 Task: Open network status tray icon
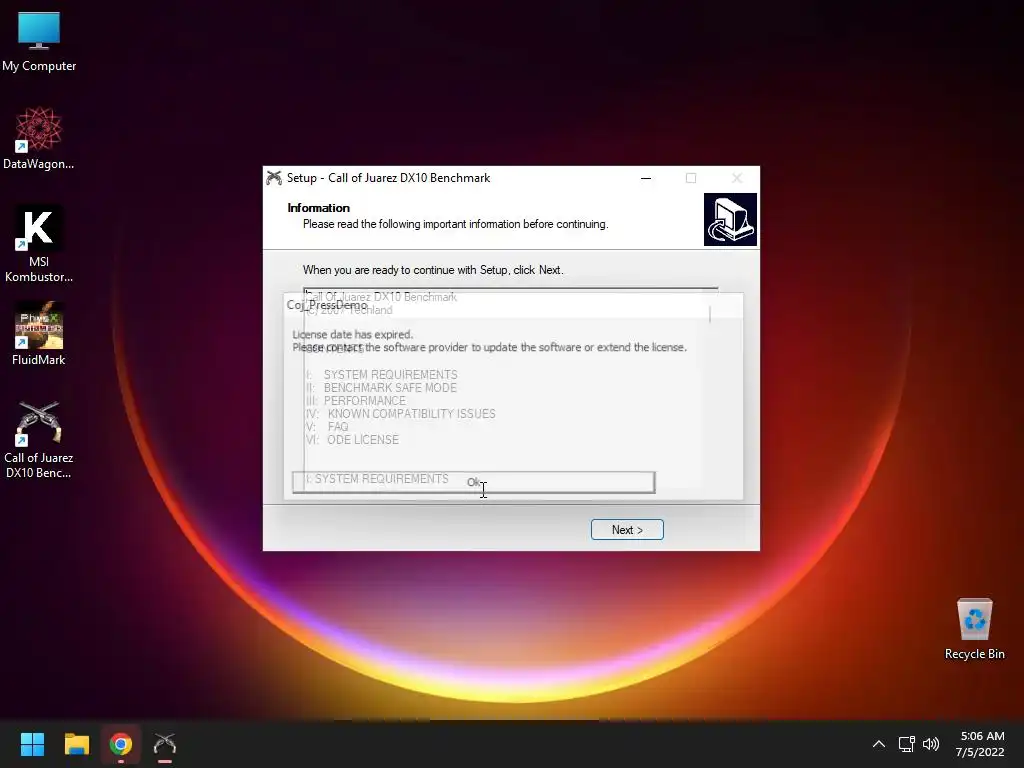(x=906, y=744)
